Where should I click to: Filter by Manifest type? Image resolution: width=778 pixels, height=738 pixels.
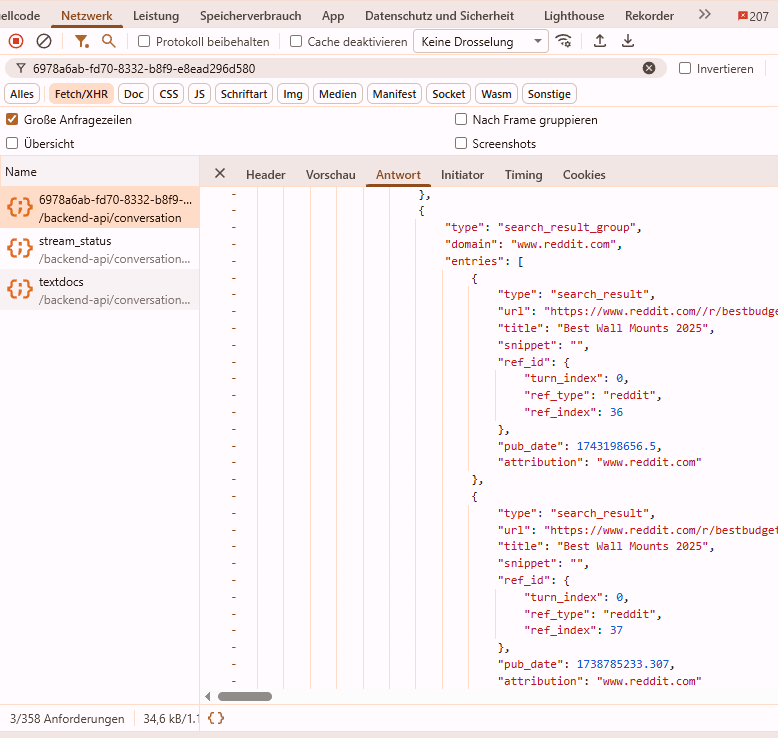(394, 94)
